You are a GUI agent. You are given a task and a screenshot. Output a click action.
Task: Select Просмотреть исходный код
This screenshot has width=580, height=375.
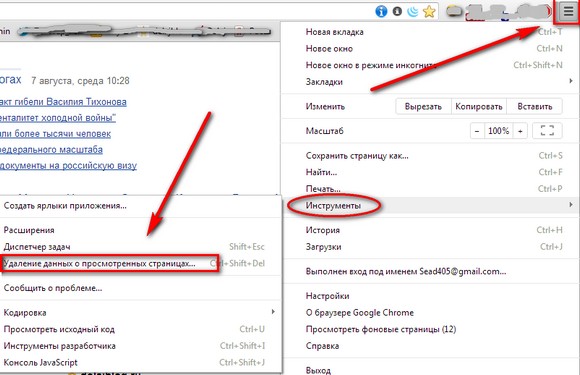140,329
